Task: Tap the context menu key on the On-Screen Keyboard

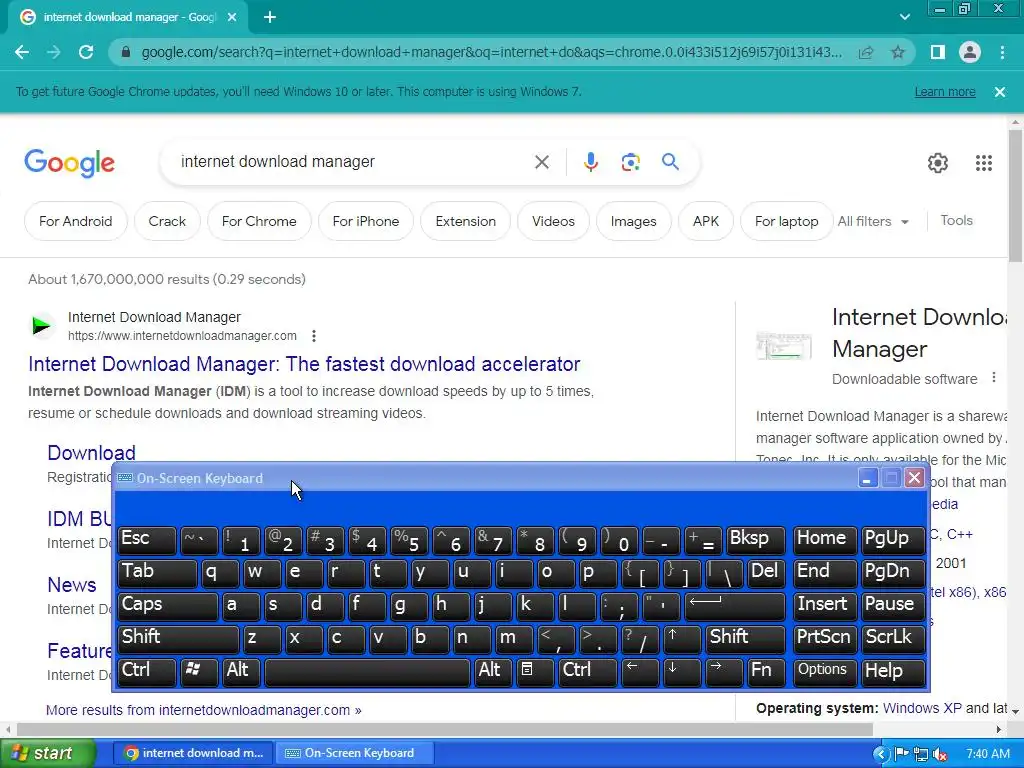Action: coord(535,672)
